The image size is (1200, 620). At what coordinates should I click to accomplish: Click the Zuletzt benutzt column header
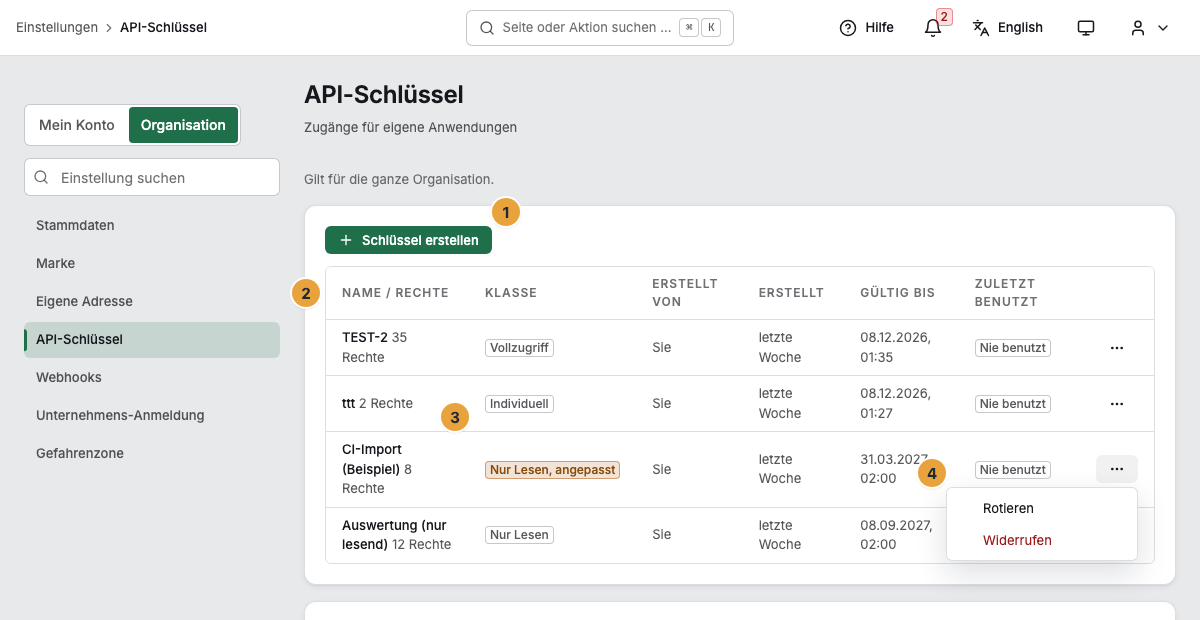[x=1006, y=293]
